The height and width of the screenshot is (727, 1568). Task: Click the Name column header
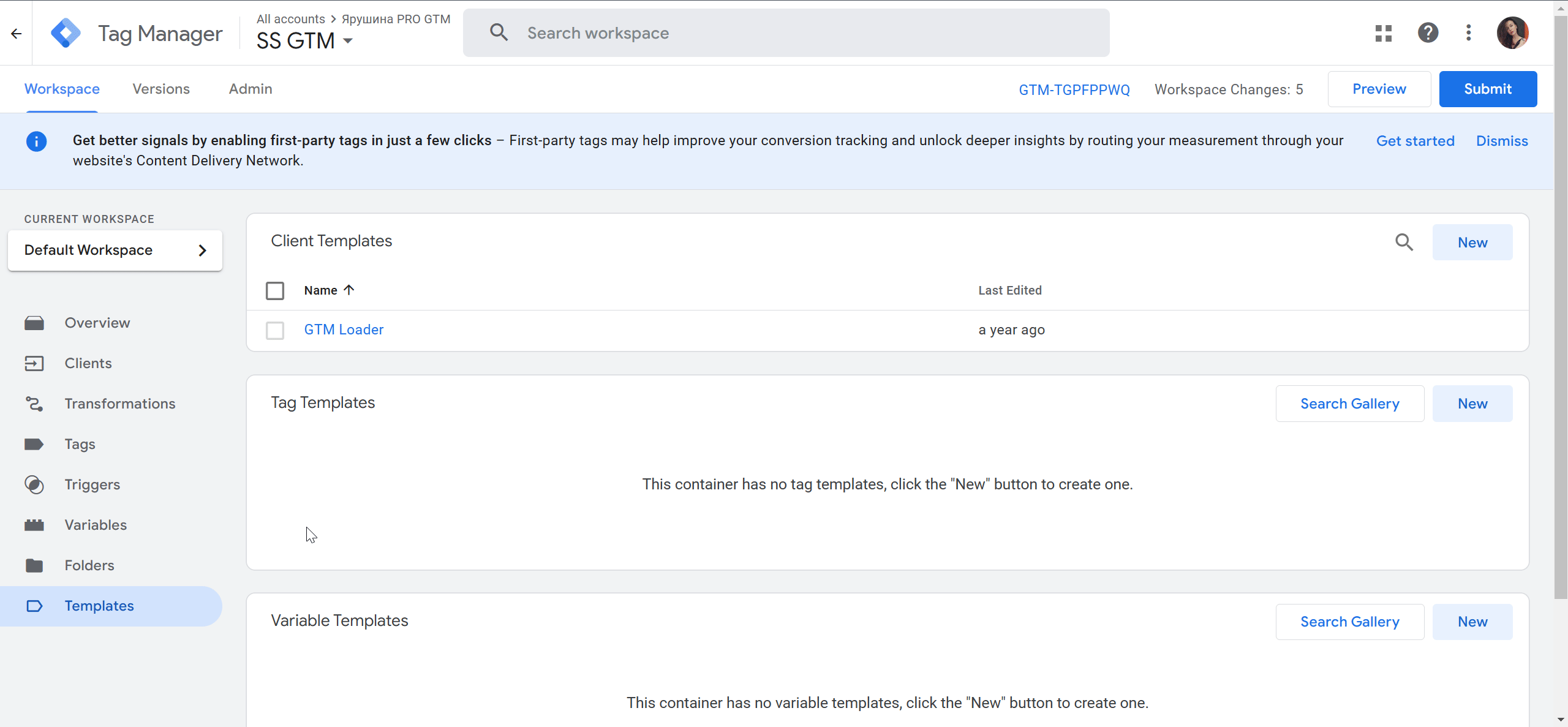pos(321,290)
